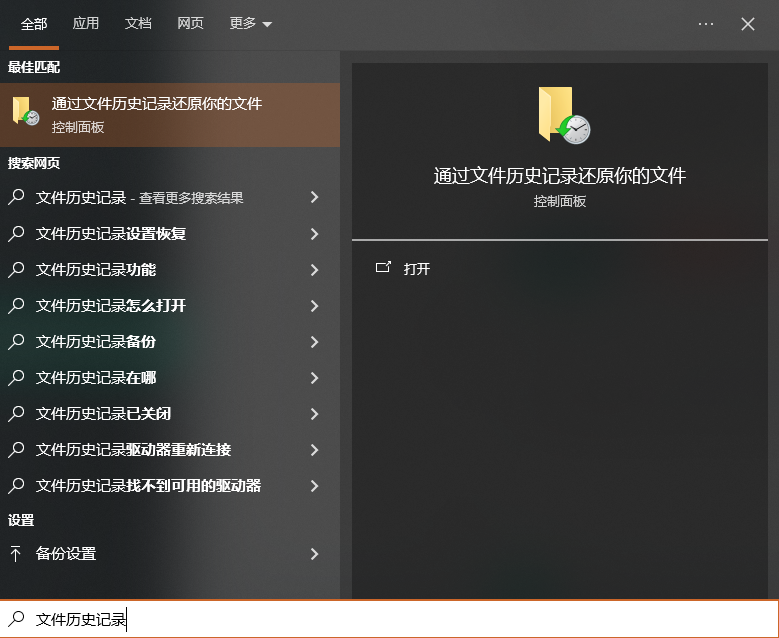Image resolution: width=779 pixels, height=638 pixels.
Task: Switch to the 文档 tab
Action: [138, 23]
